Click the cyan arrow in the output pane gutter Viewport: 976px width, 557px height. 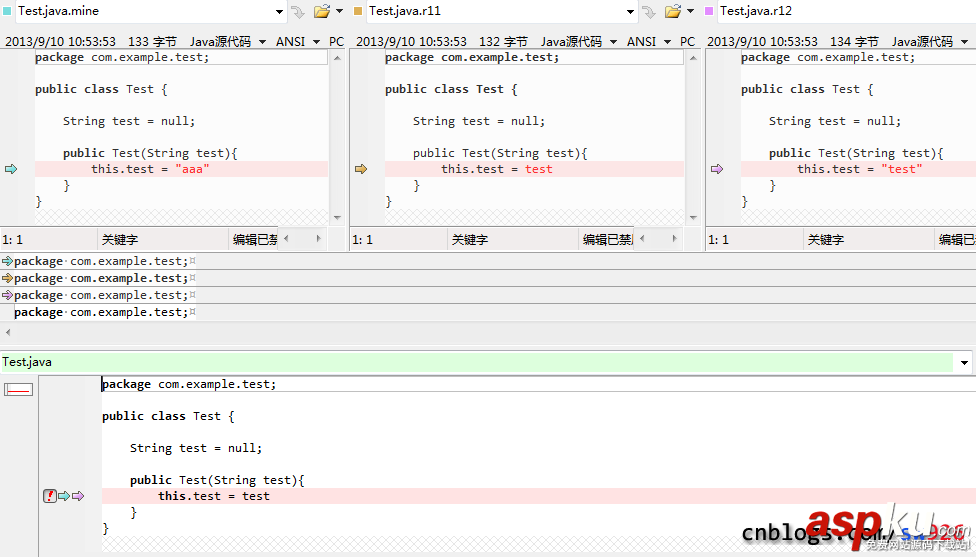point(64,496)
